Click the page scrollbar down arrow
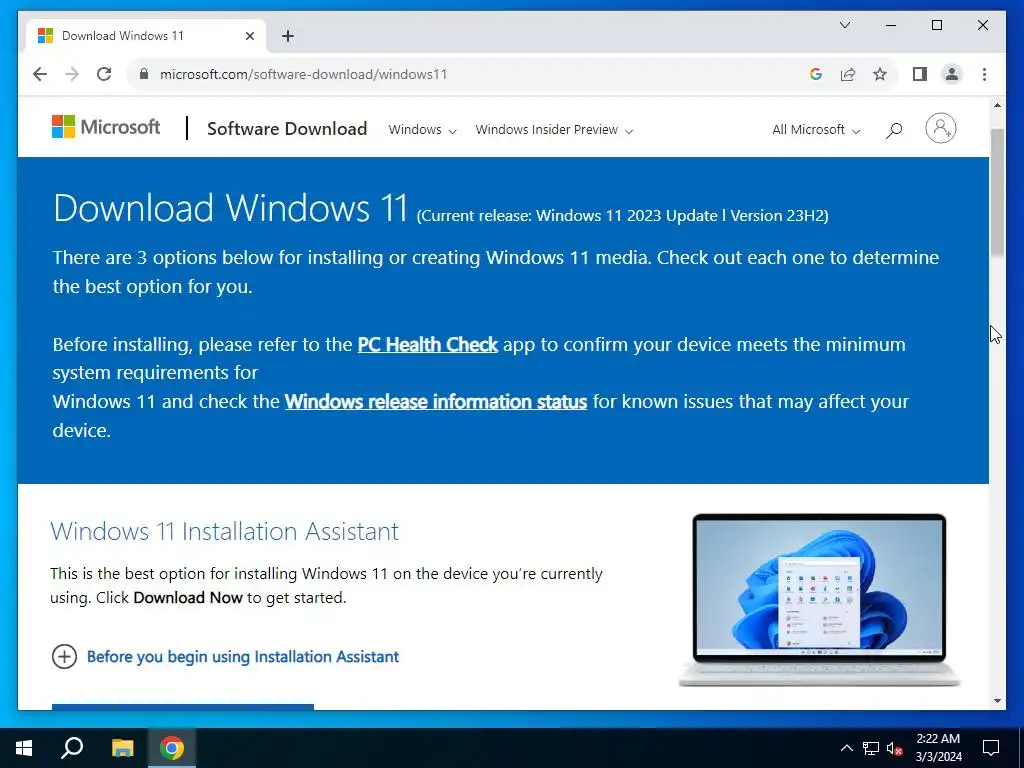Screen dimensions: 1024x768 point(997,701)
